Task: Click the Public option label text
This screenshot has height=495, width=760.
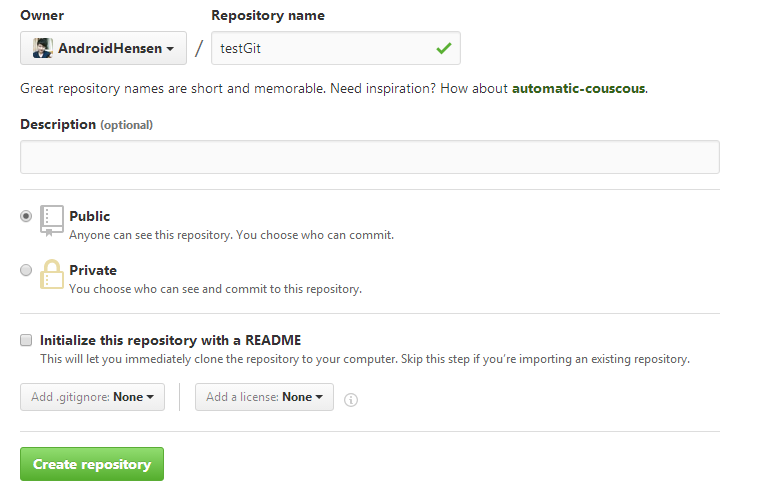Action: click(90, 216)
